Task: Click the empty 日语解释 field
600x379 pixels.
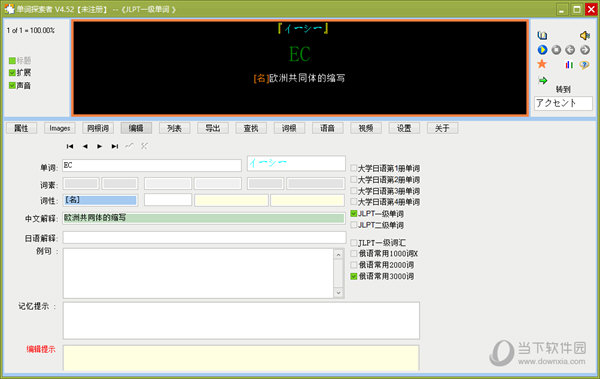Action: click(204, 237)
